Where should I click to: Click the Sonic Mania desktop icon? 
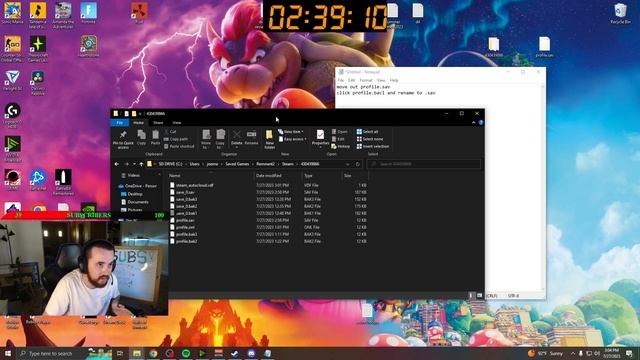13,13
